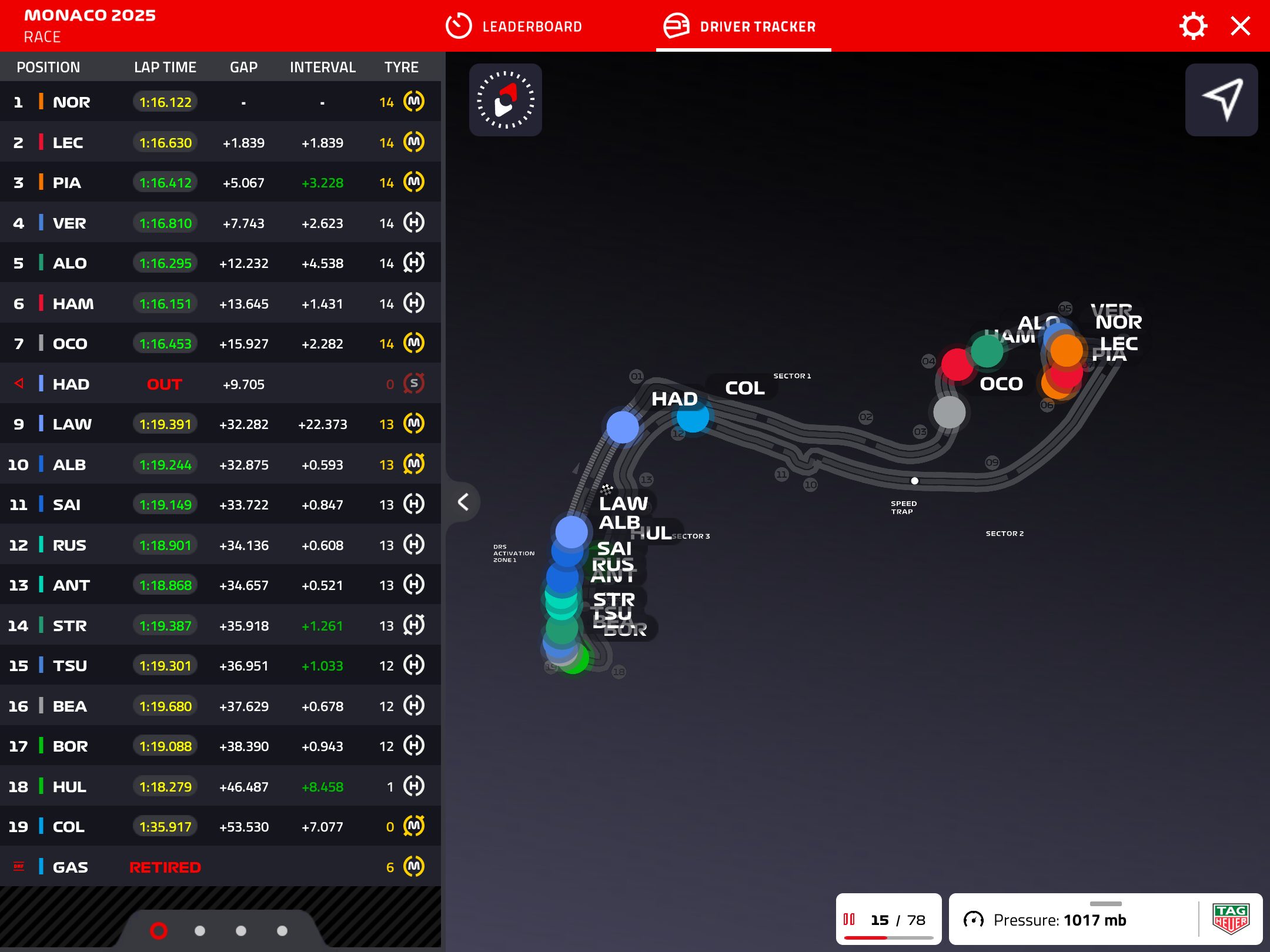Click HAM hard tyre icon
The height and width of the screenshot is (952, 1270).
tap(414, 303)
